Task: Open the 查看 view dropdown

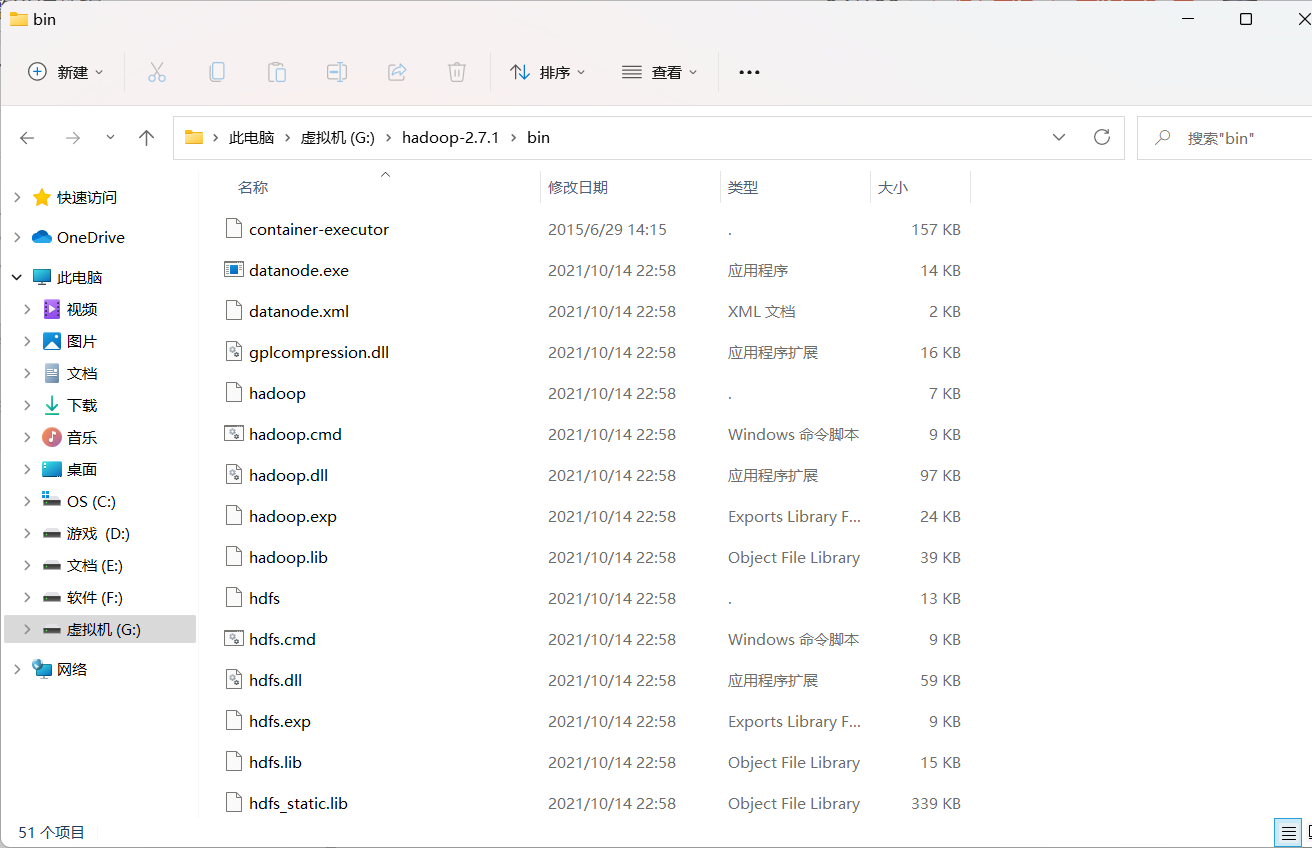Action: click(x=660, y=72)
